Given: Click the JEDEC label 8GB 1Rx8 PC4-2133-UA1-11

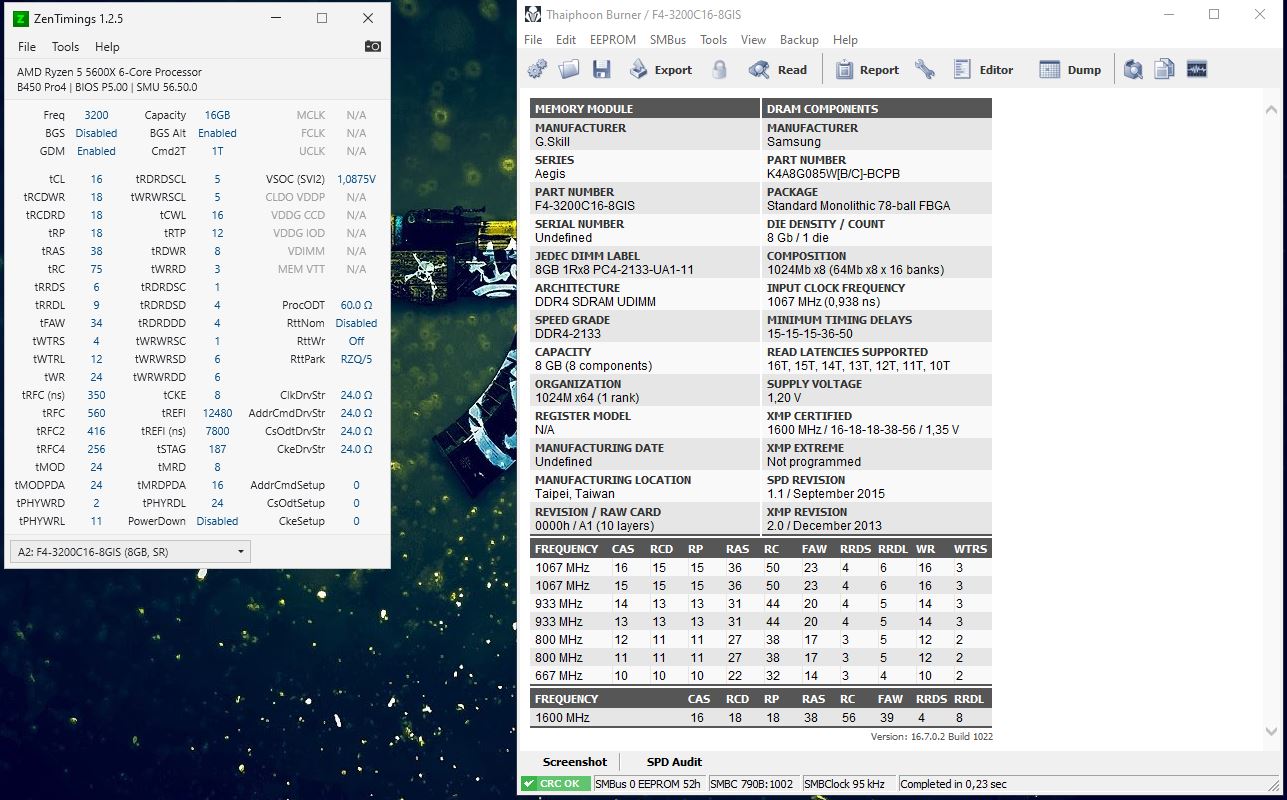Looking at the screenshot, I should (x=614, y=270).
